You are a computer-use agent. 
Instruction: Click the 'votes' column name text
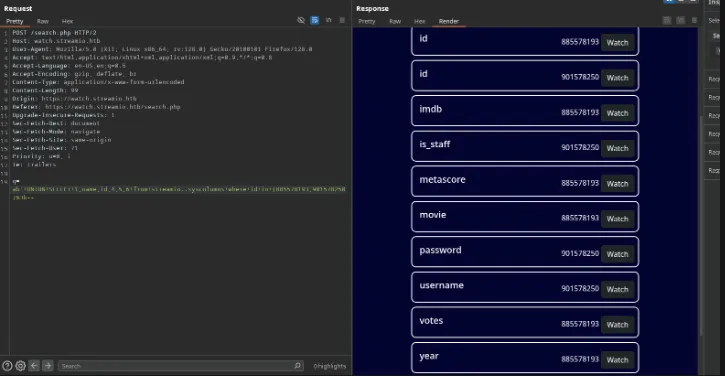(x=431, y=321)
